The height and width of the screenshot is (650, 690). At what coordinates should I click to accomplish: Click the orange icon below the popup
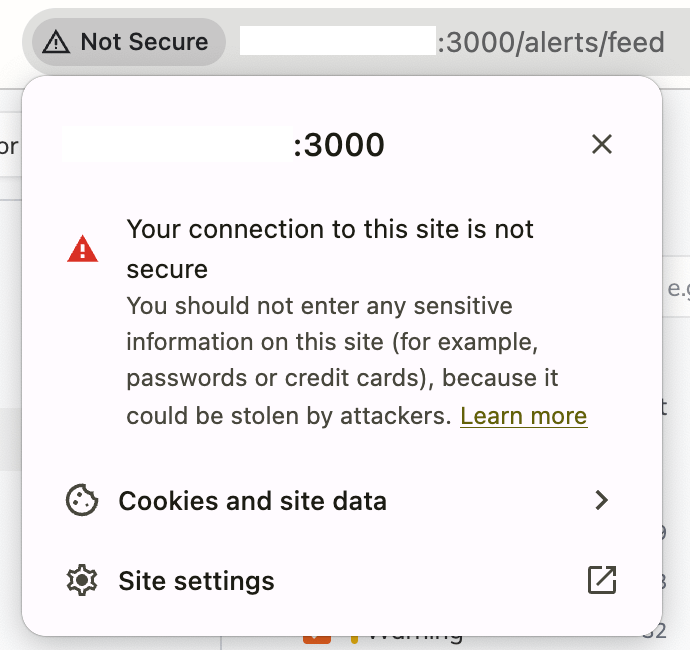(x=317, y=639)
